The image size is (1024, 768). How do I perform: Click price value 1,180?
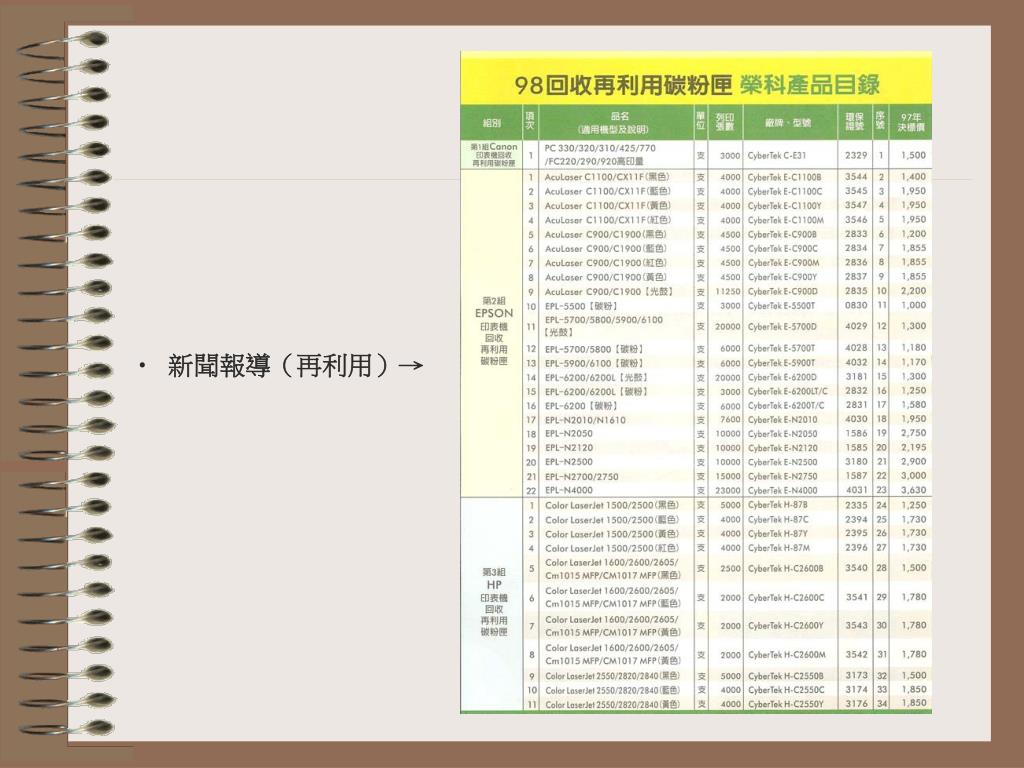914,347
